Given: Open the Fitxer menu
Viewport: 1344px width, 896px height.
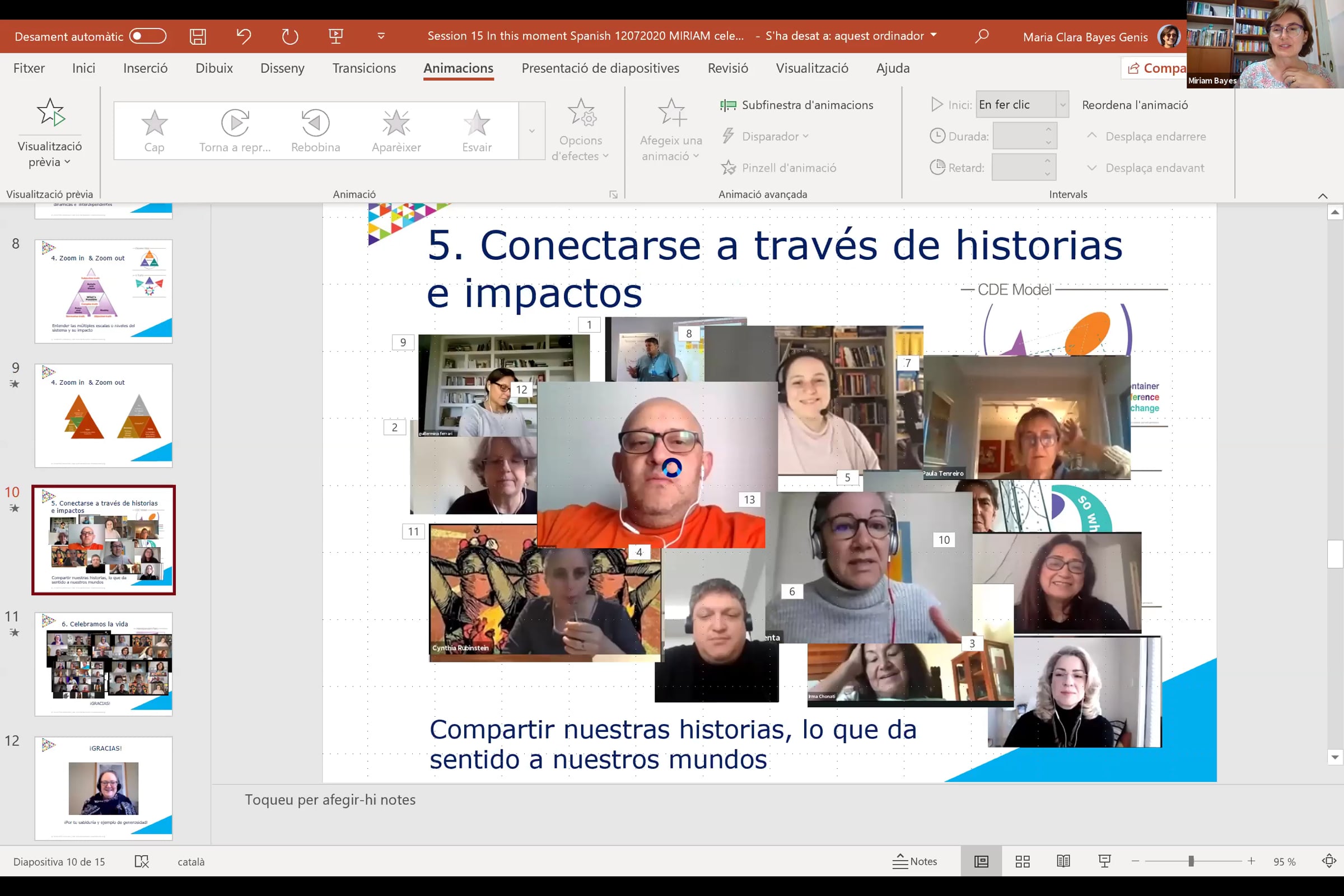Looking at the screenshot, I should click(29, 68).
